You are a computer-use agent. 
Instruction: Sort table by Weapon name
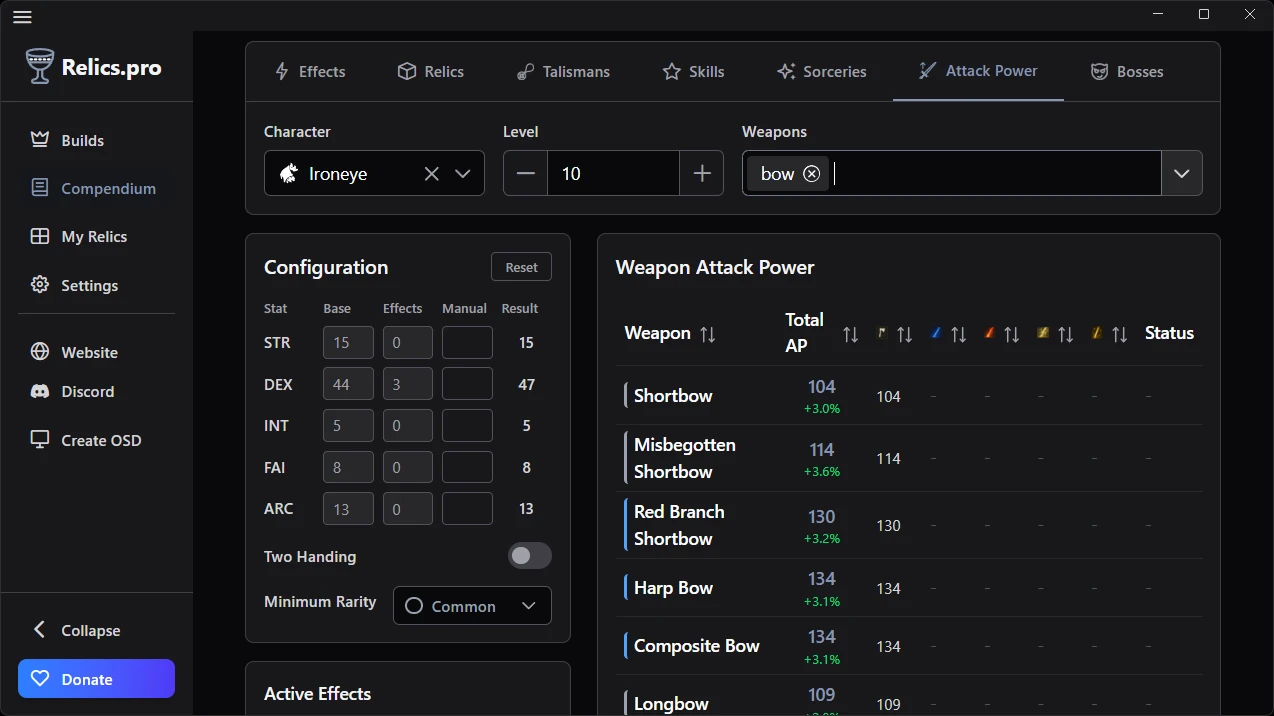click(x=708, y=334)
